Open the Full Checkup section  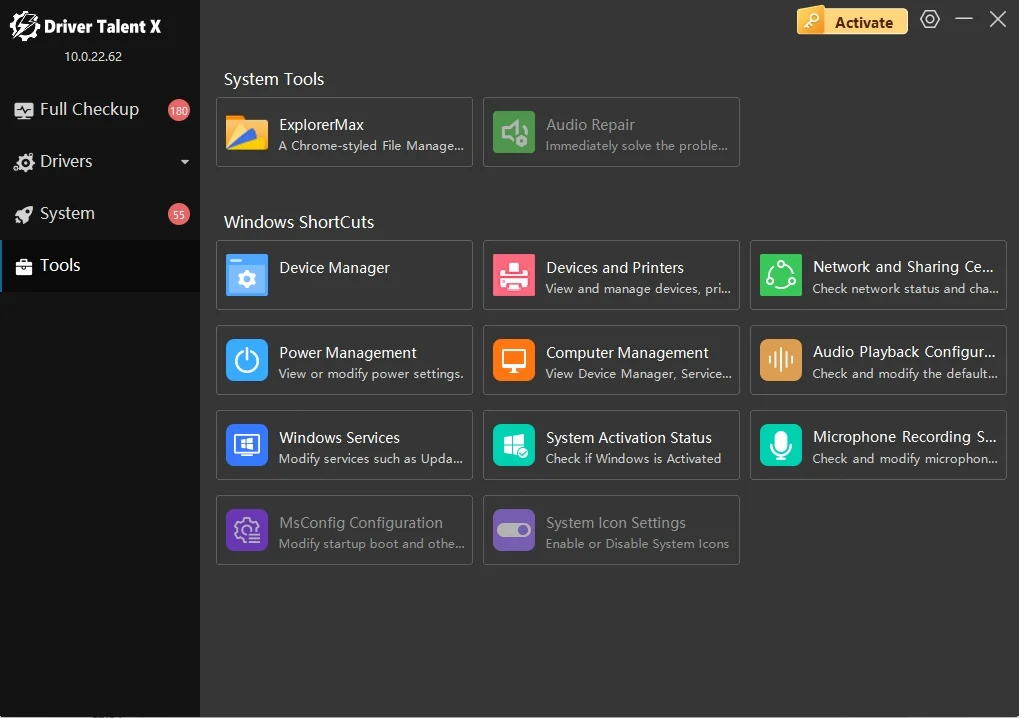[100, 110]
